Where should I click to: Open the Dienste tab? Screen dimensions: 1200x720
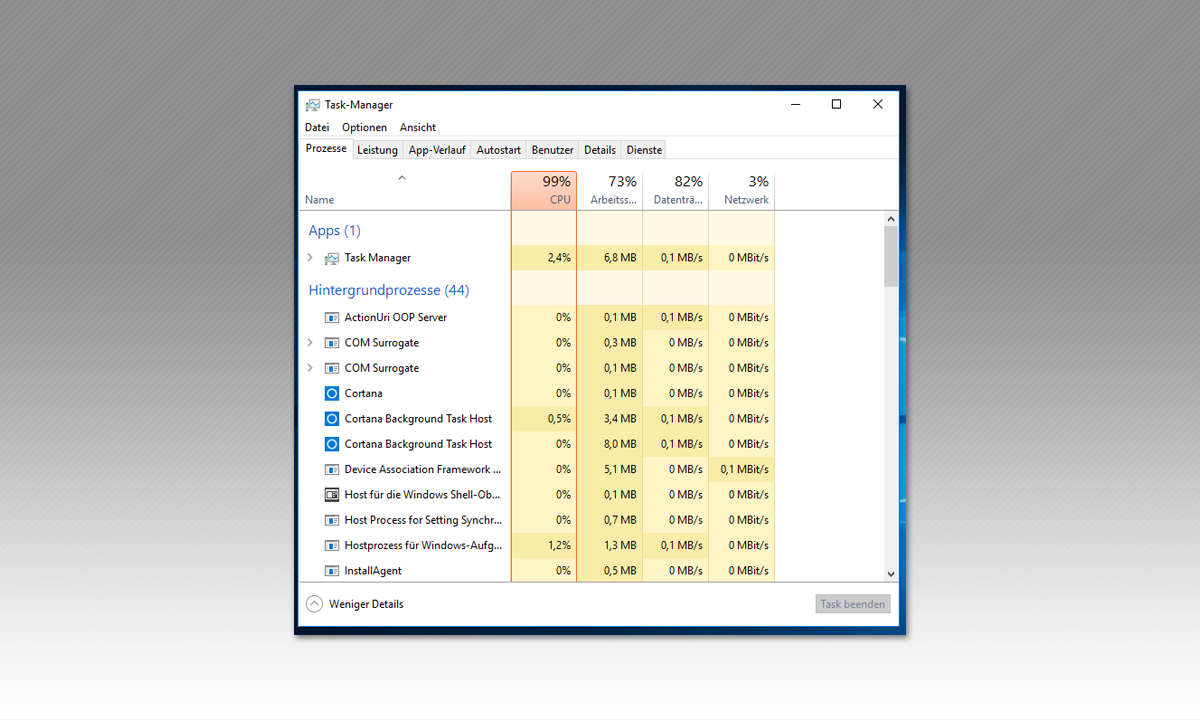[x=644, y=150]
